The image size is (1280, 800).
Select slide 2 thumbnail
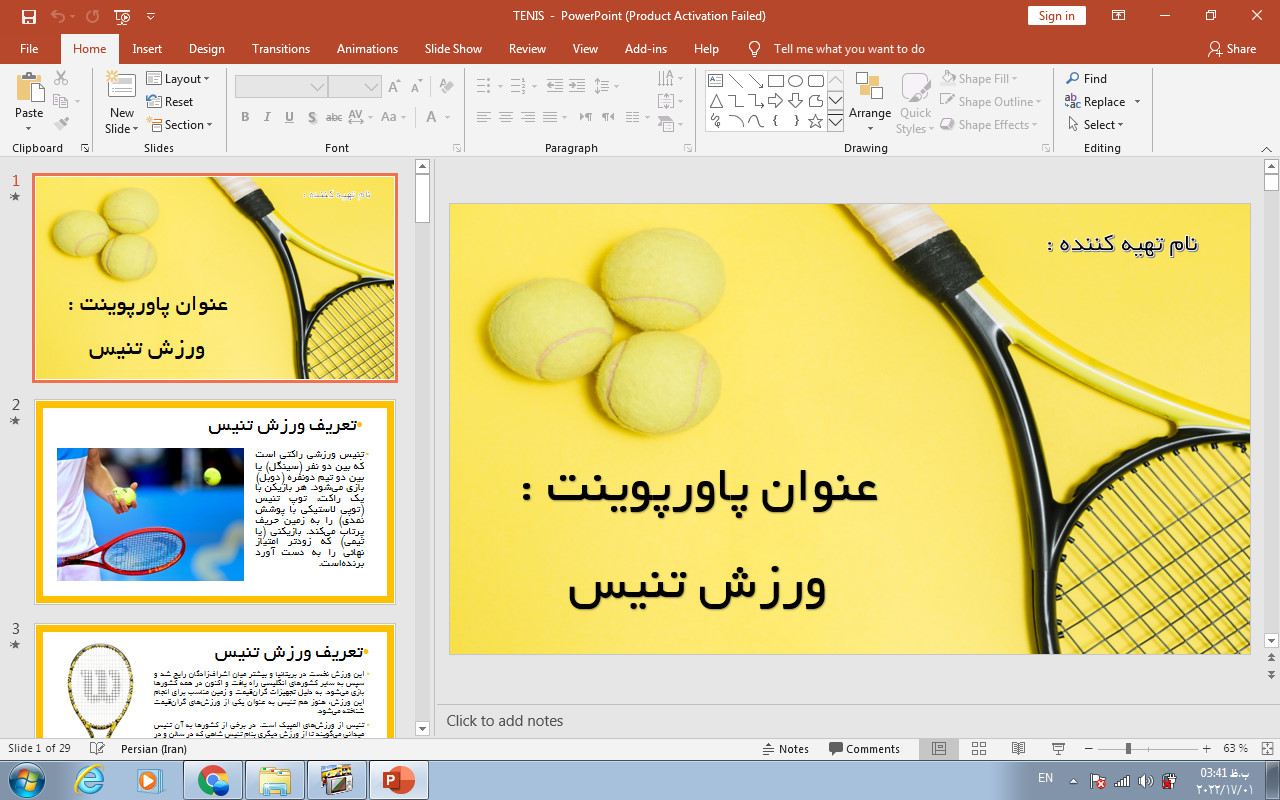click(215, 502)
